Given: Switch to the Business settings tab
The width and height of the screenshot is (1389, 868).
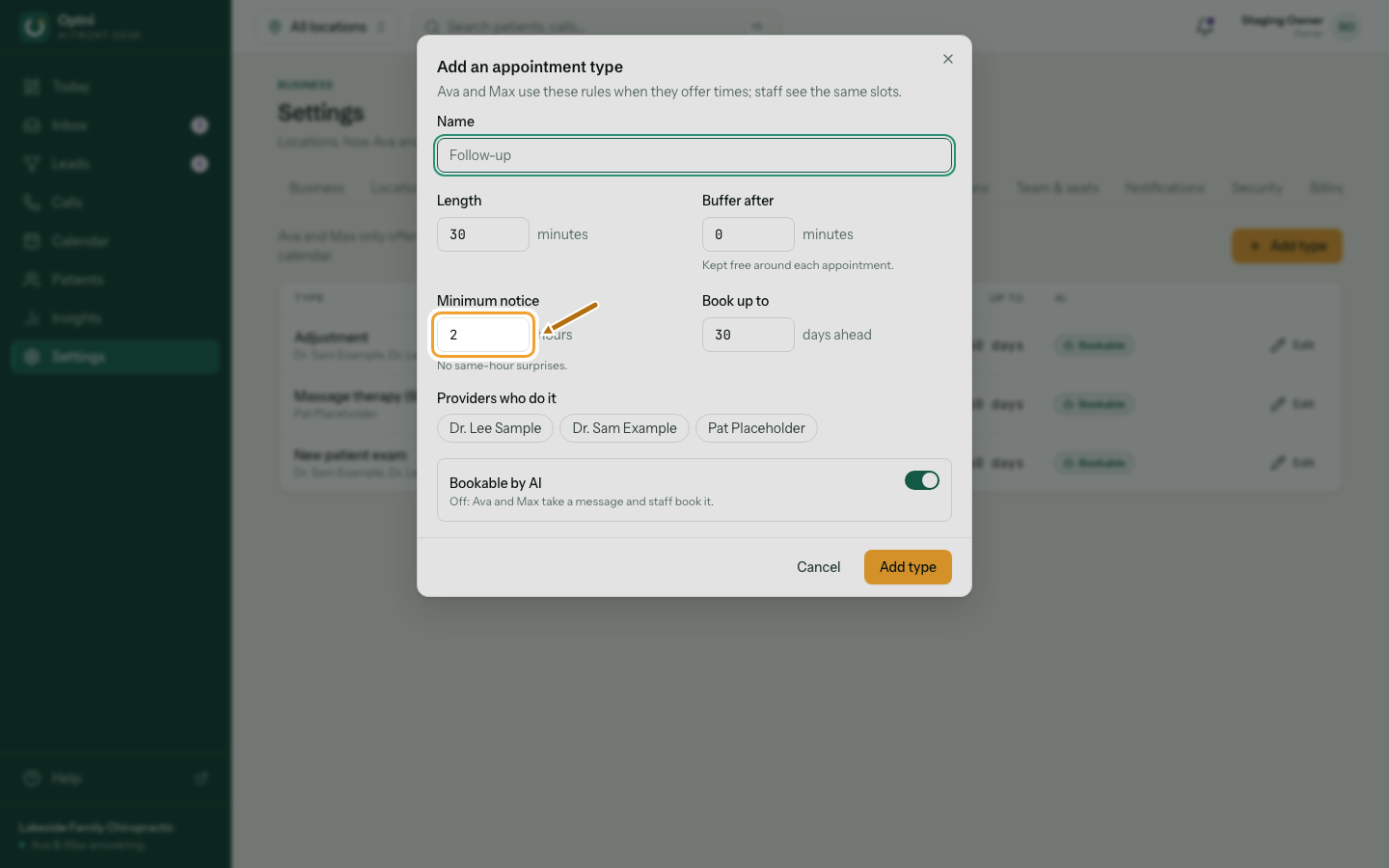Looking at the screenshot, I should click(x=316, y=188).
